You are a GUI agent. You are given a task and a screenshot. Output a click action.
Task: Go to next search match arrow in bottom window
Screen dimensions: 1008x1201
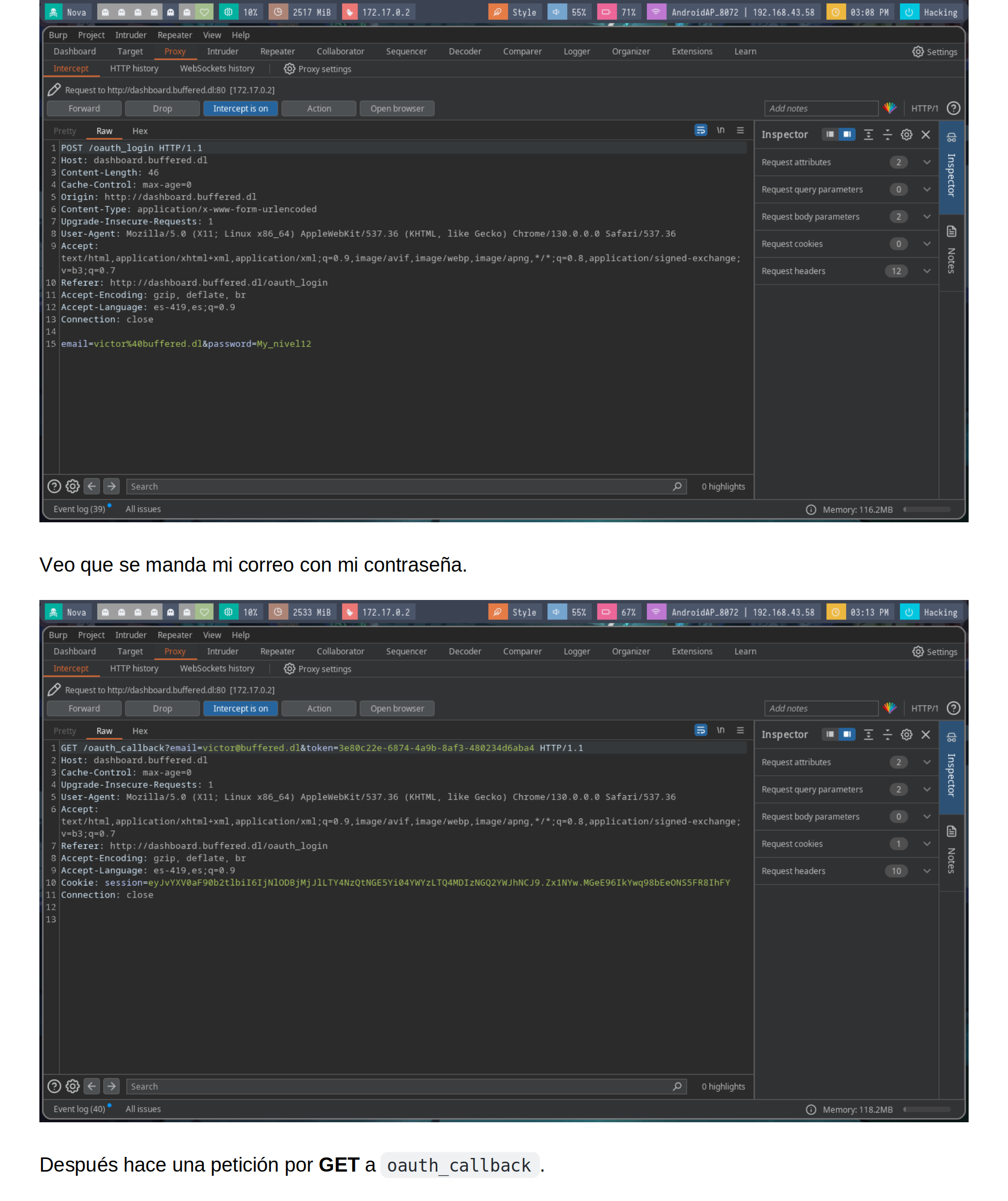111,1086
